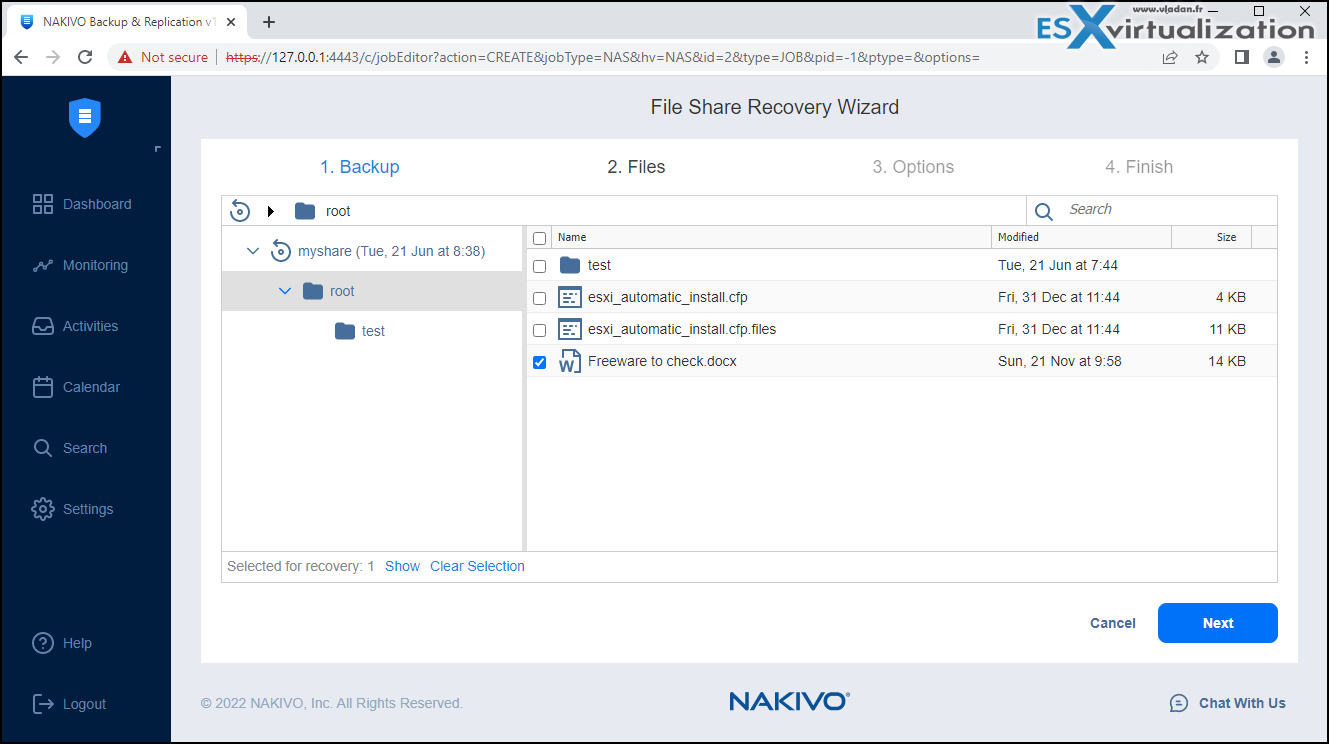Image resolution: width=1329 pixels, height=744 pixels.
Task: Click Clear Selection link
Action: click(477, 566)
